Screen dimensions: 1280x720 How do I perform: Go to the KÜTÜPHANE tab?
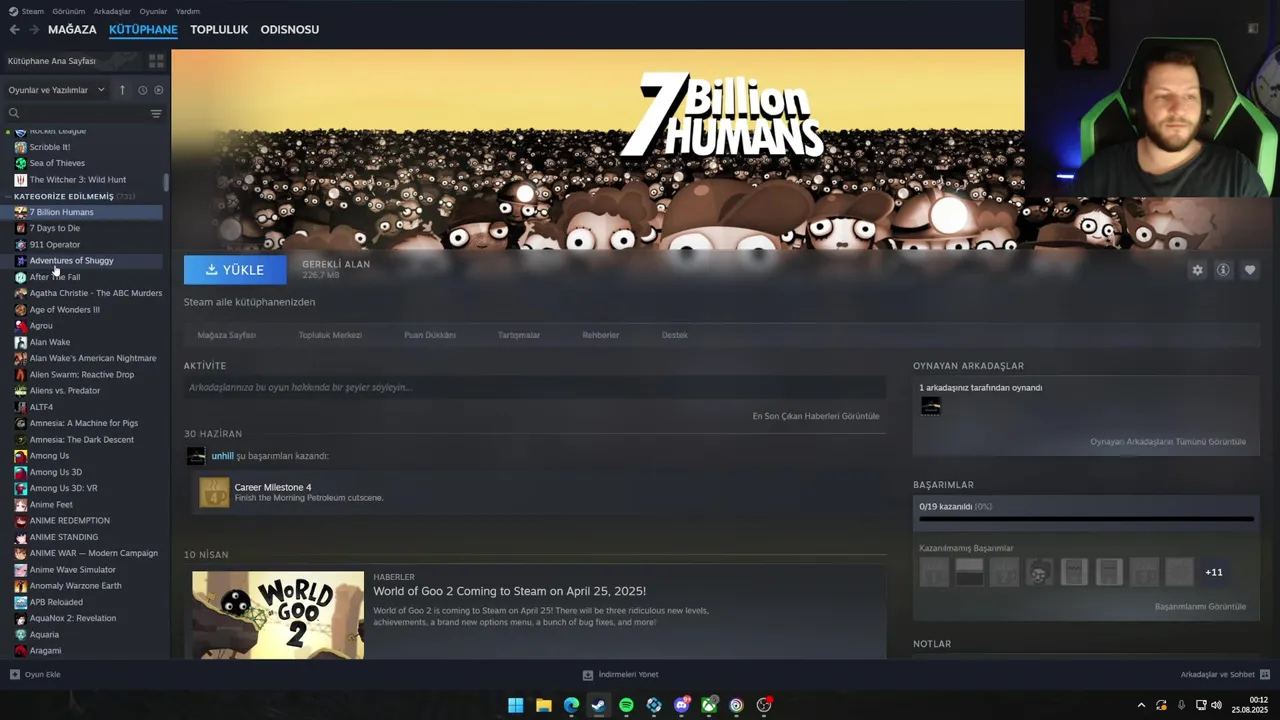143,30
